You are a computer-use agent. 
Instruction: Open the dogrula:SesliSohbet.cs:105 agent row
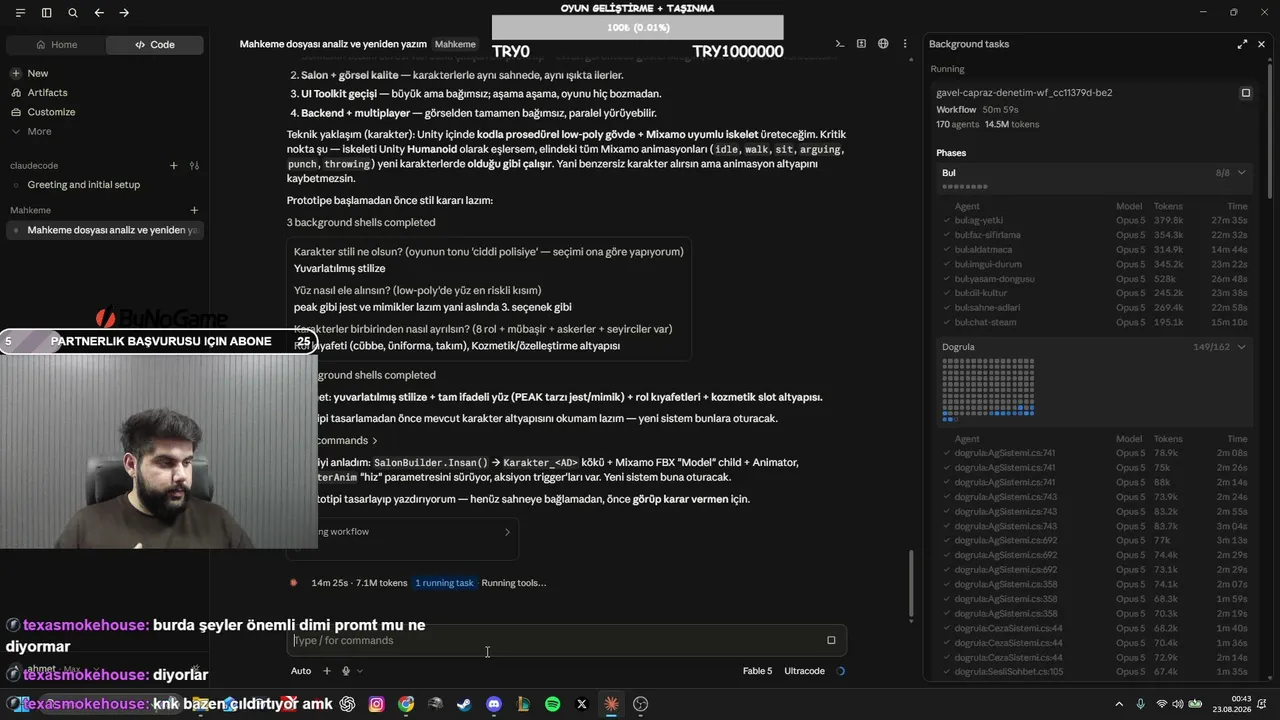click(1095, 672)
